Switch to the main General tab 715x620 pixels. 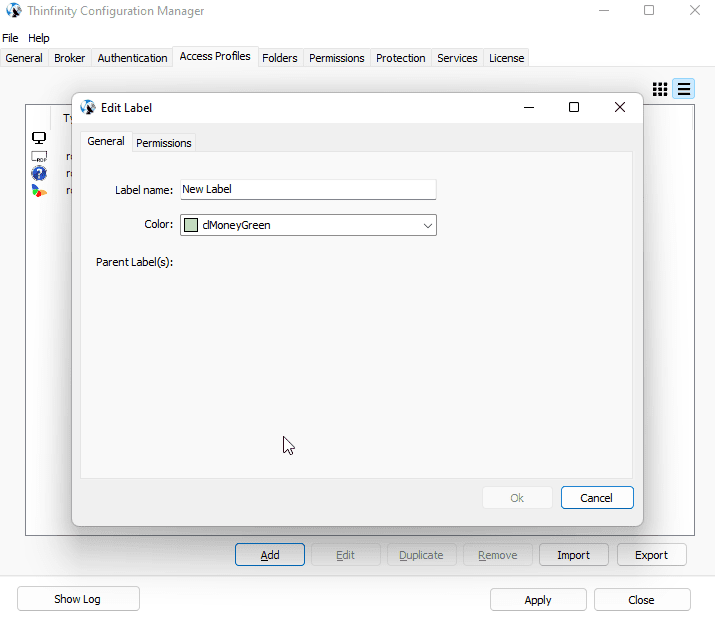[x=24, y=58]
